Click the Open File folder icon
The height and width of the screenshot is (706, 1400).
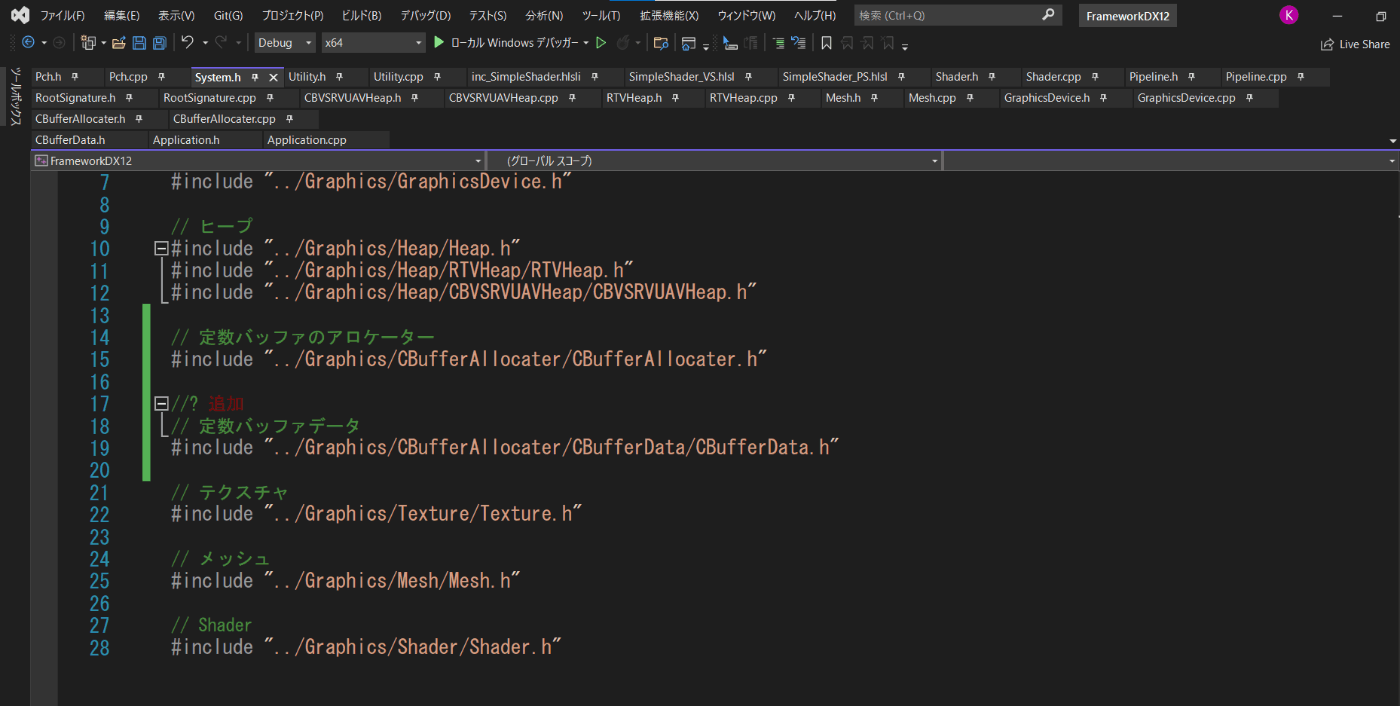(x=119, y=43)
